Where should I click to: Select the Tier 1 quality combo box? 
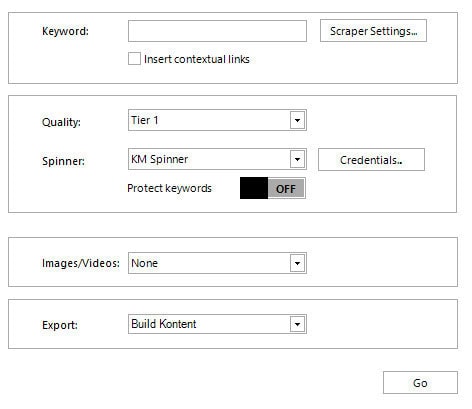click(x=217, y=120)
